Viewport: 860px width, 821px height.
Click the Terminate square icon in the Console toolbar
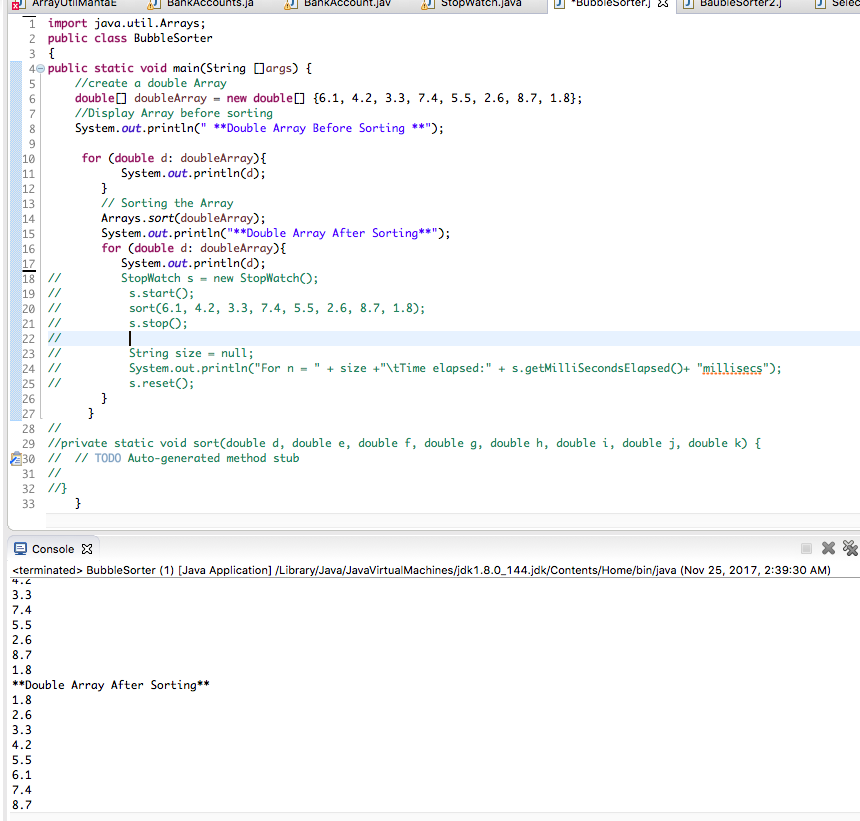pos(807,548)
